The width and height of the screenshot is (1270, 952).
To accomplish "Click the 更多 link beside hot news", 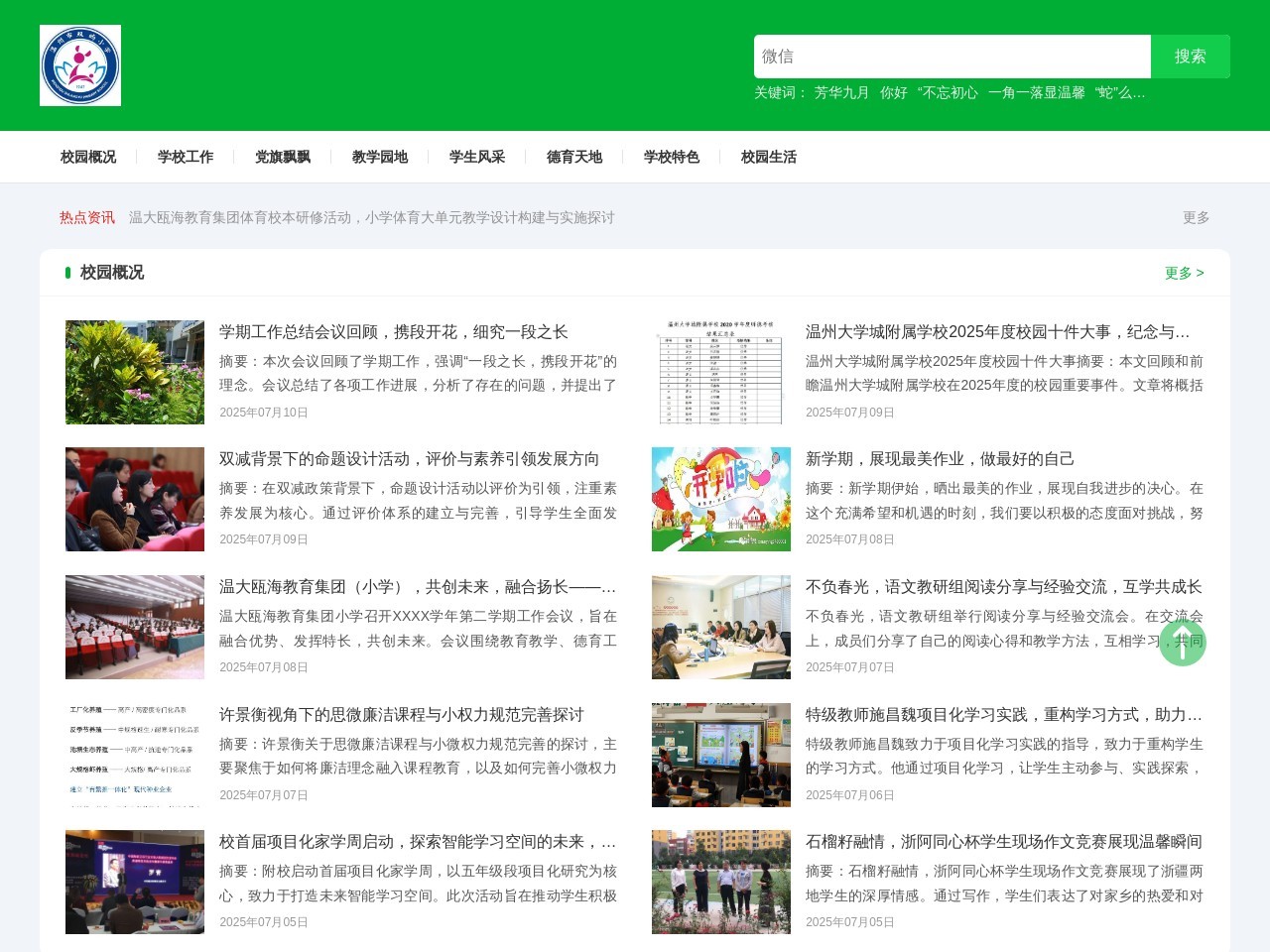I will coord(1194,218).
